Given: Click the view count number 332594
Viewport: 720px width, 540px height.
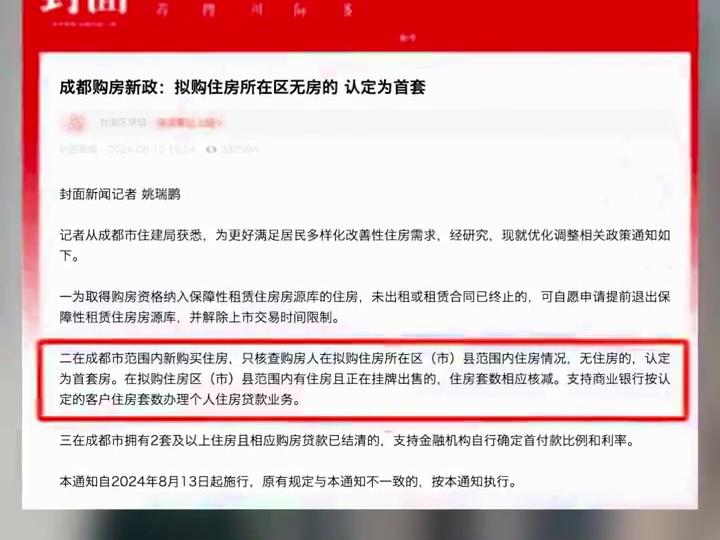Looking at the screenshot, I should 239,149.
